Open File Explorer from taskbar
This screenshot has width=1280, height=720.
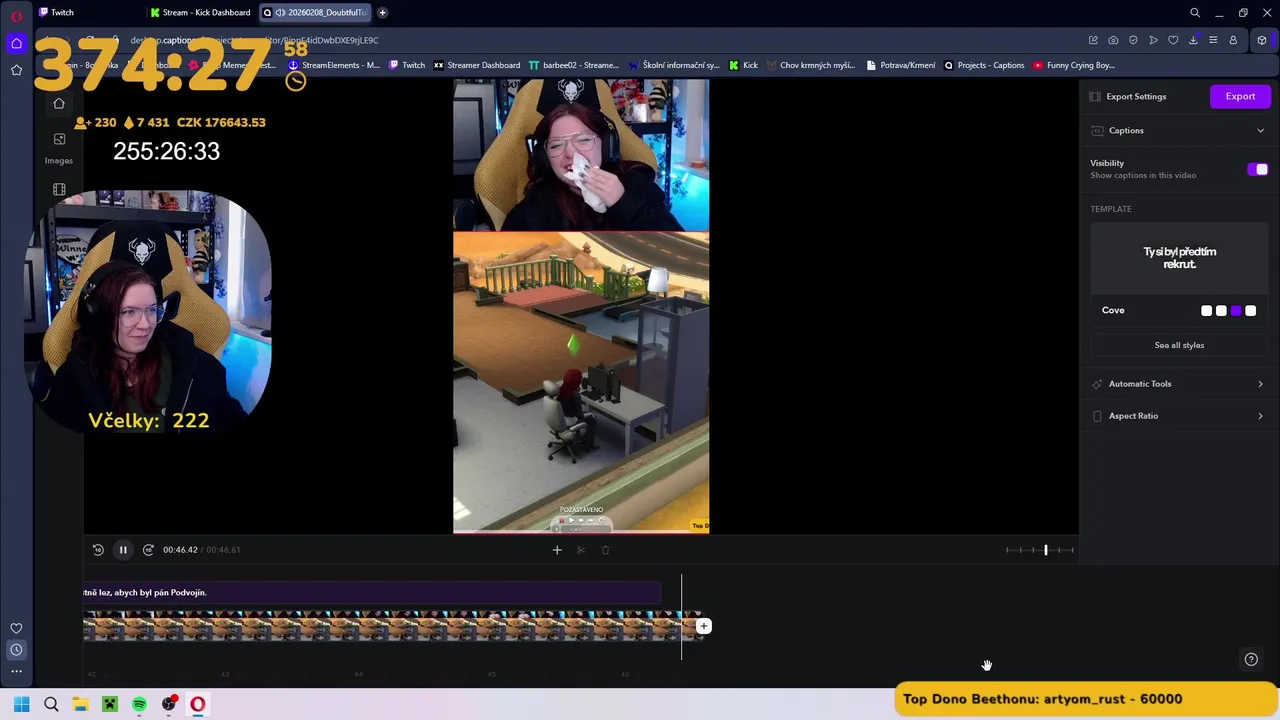coord(80,704)
